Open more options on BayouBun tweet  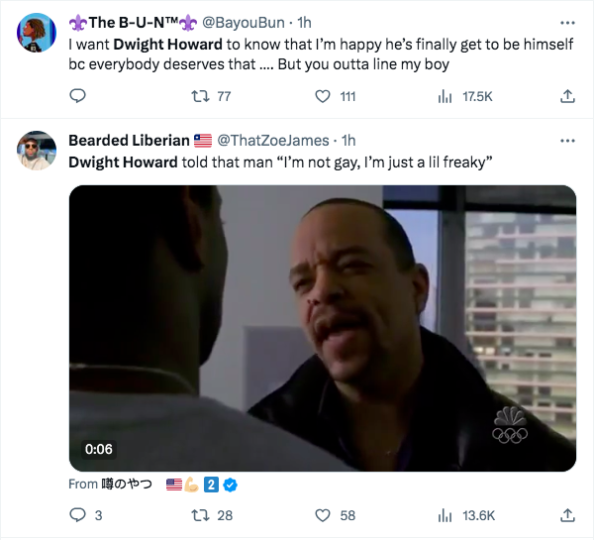coord(567,23)
